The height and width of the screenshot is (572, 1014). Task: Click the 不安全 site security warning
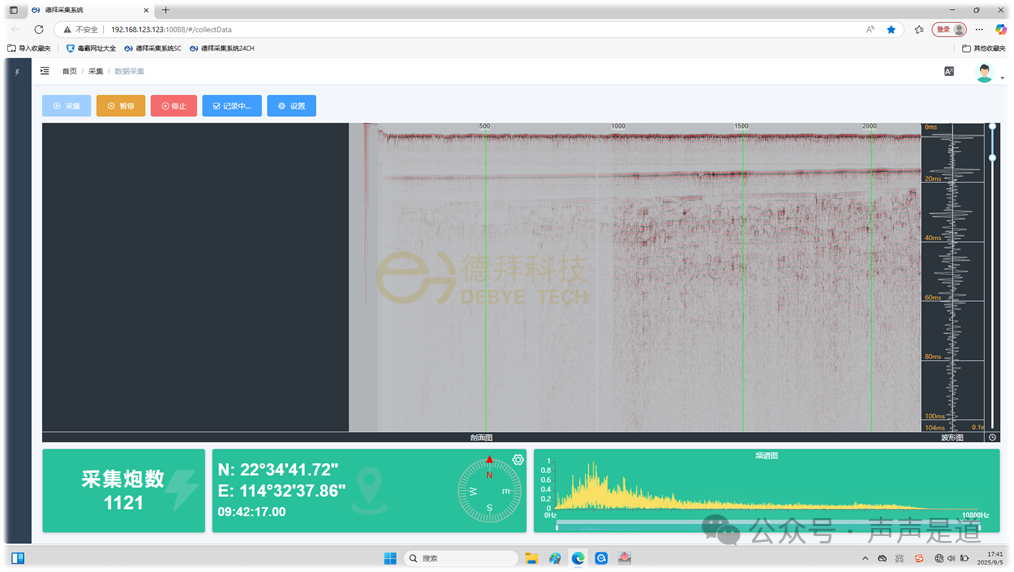click(x=81, y=30)
